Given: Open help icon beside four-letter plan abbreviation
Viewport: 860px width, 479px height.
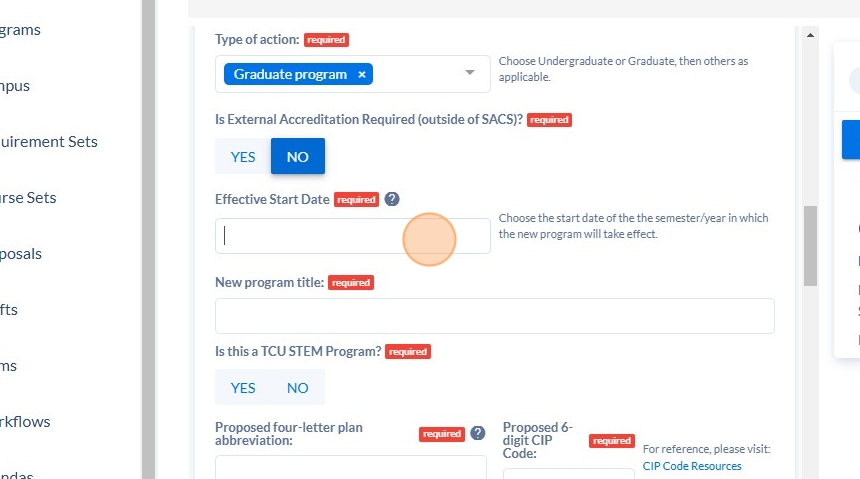Looking at the screenshot, I should [x=478, y=433].
